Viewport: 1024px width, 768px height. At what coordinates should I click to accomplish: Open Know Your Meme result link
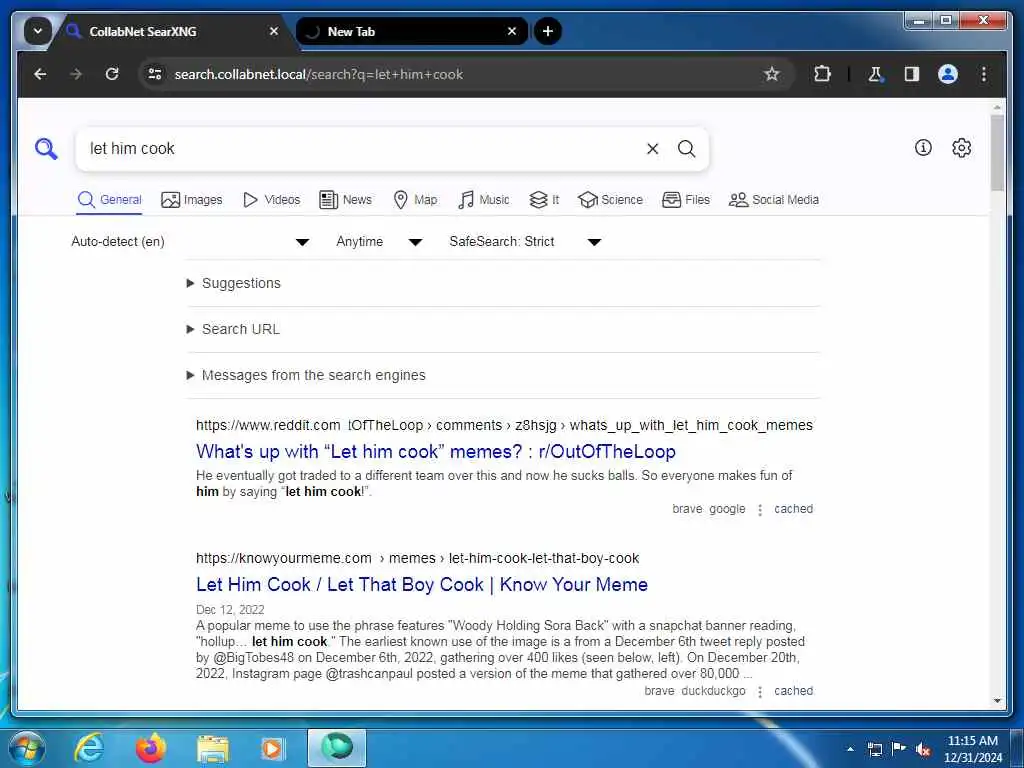click(x=422, y=584)
